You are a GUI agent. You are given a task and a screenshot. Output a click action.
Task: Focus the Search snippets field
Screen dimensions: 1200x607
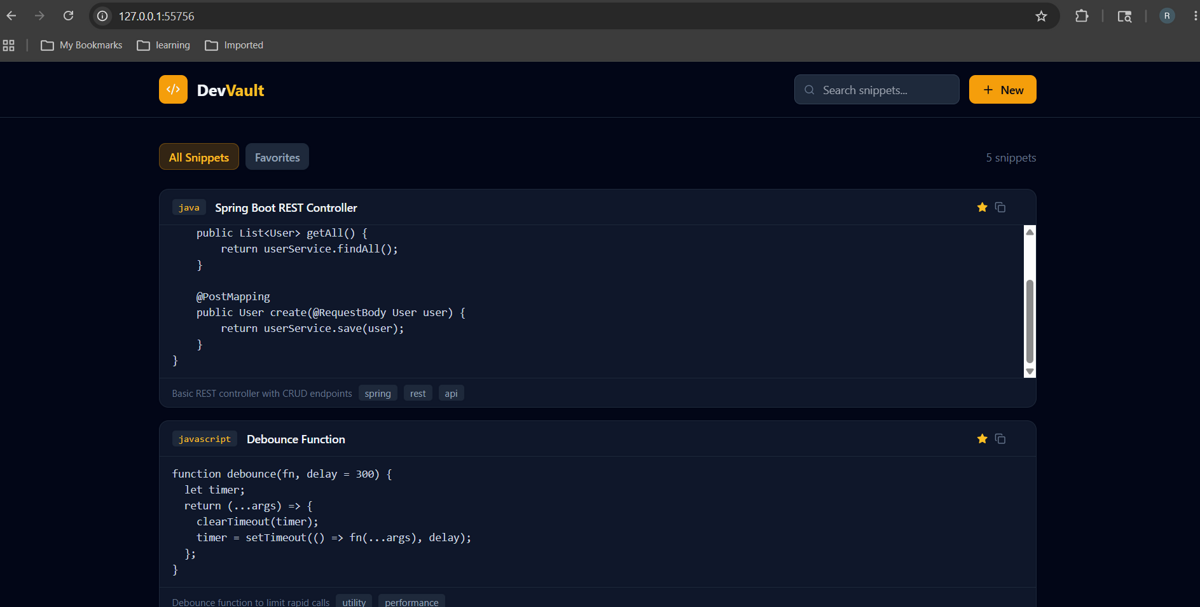click(x=877, y=90)
